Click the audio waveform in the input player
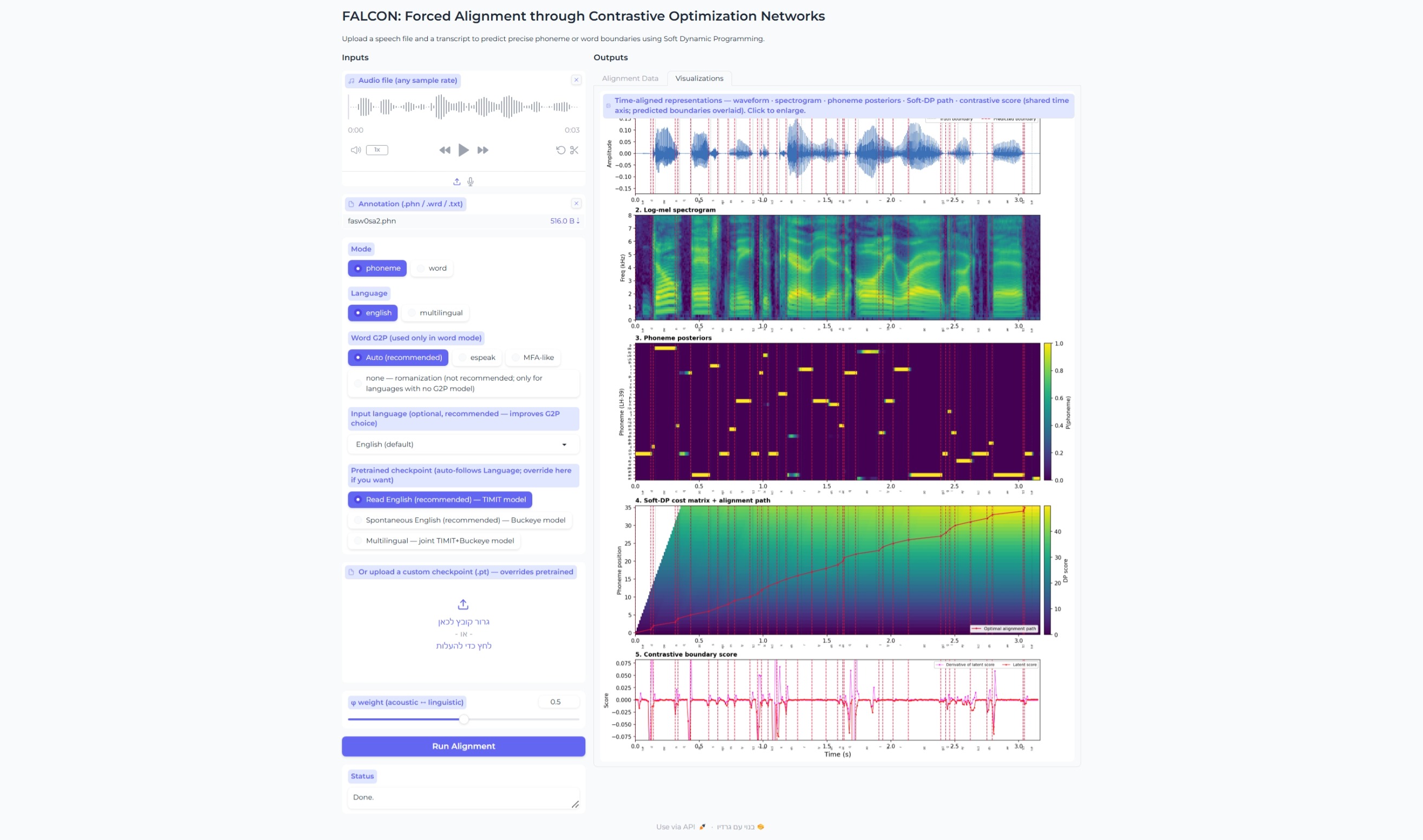The width and height of the screenshot is (1423, 840). 463,107
